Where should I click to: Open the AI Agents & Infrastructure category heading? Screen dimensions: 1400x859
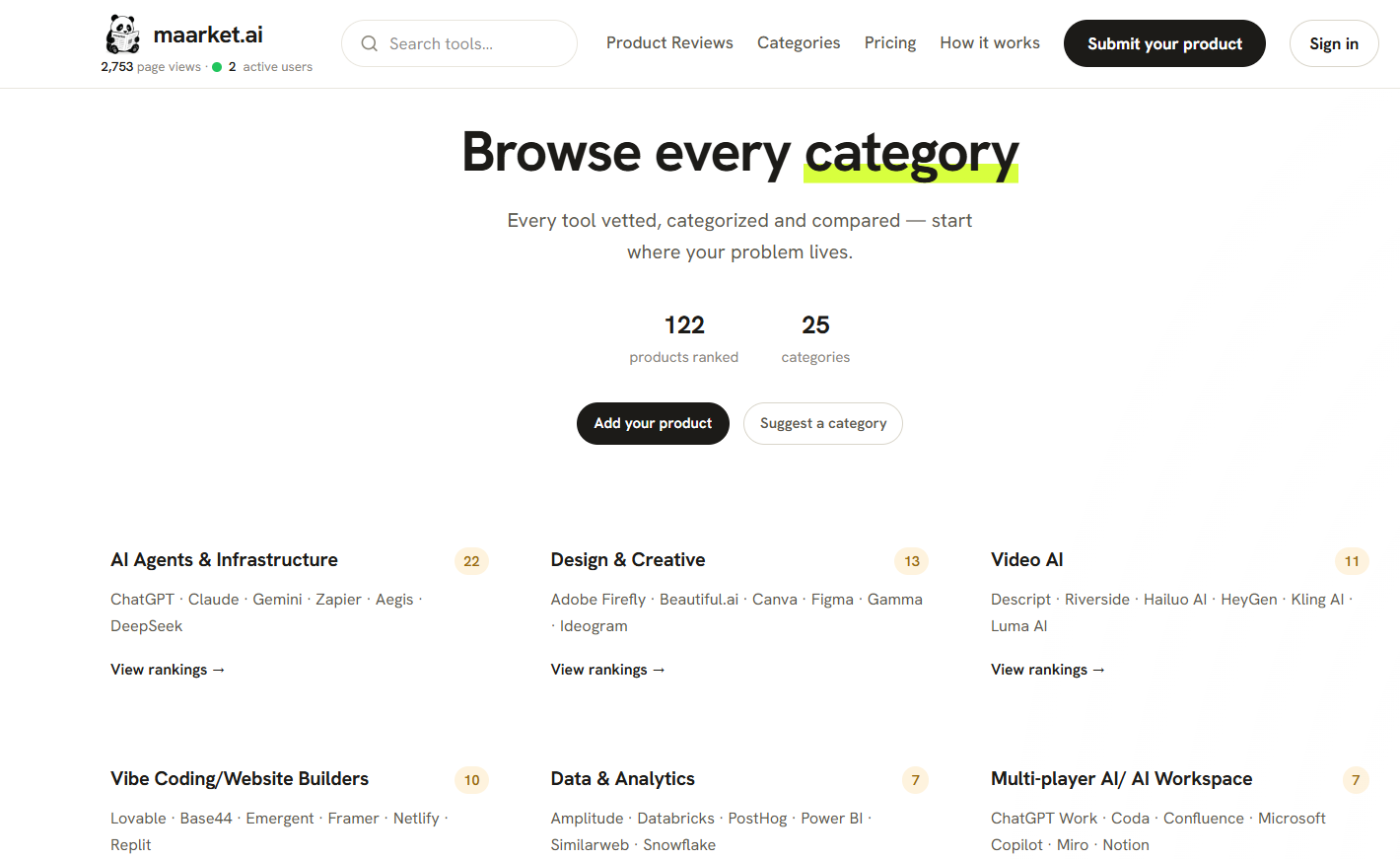point(224,560)
